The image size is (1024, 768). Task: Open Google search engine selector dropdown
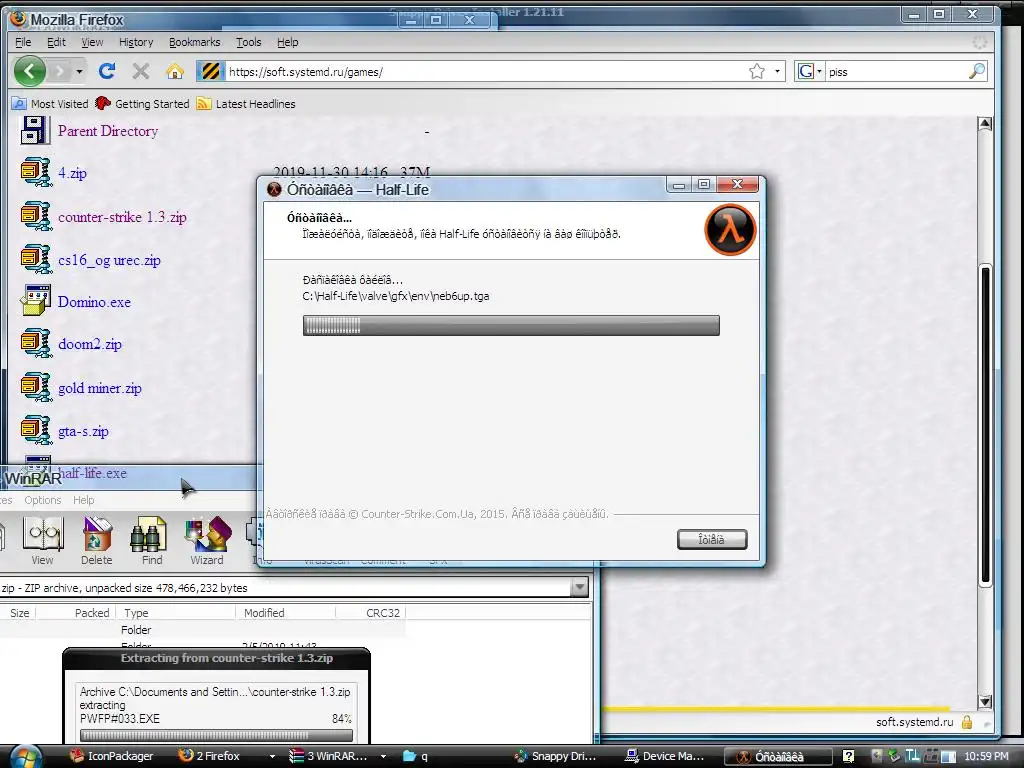point(810,71)
